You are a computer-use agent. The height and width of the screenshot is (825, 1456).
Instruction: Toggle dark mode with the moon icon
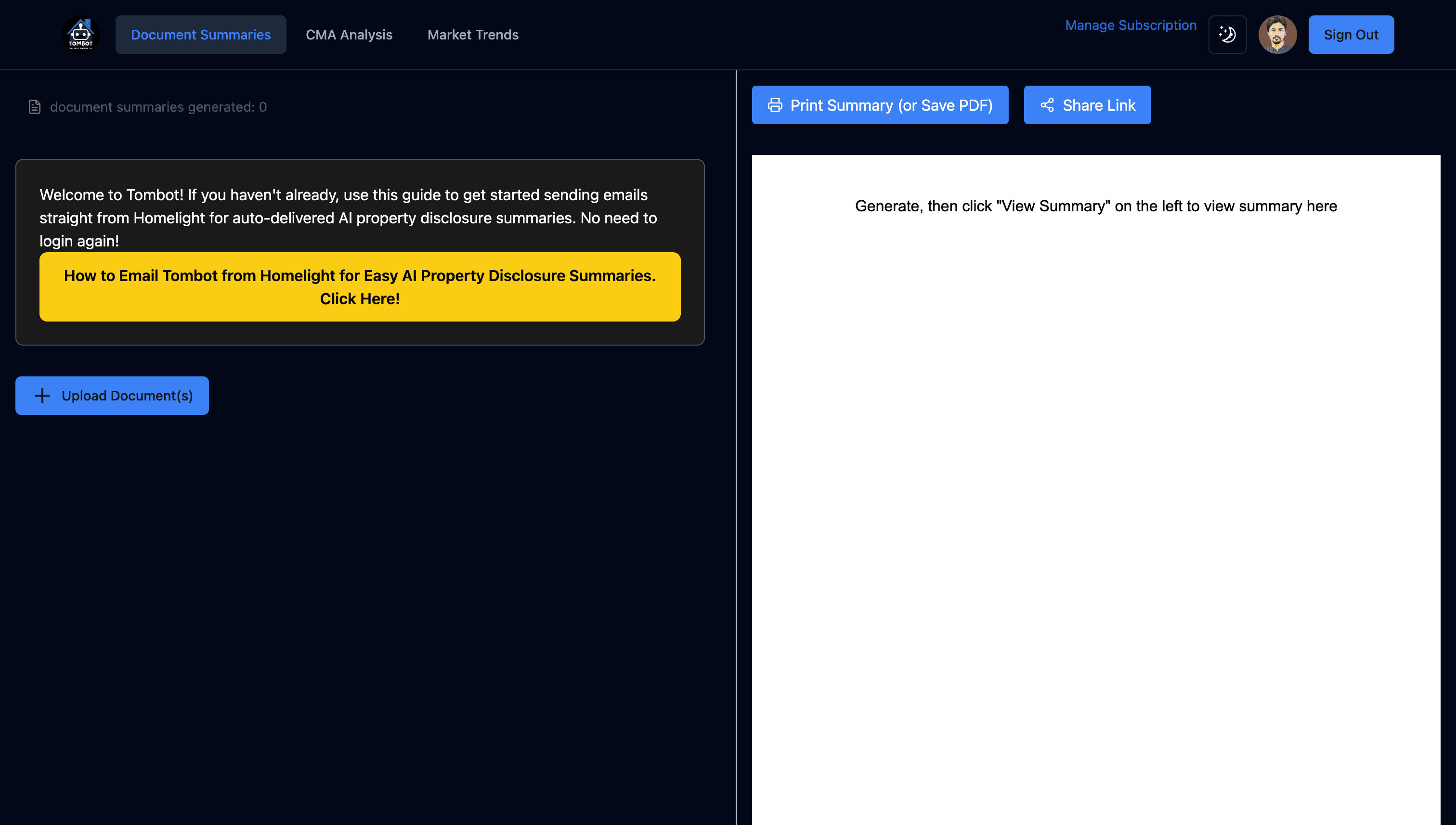[1227, 35]
